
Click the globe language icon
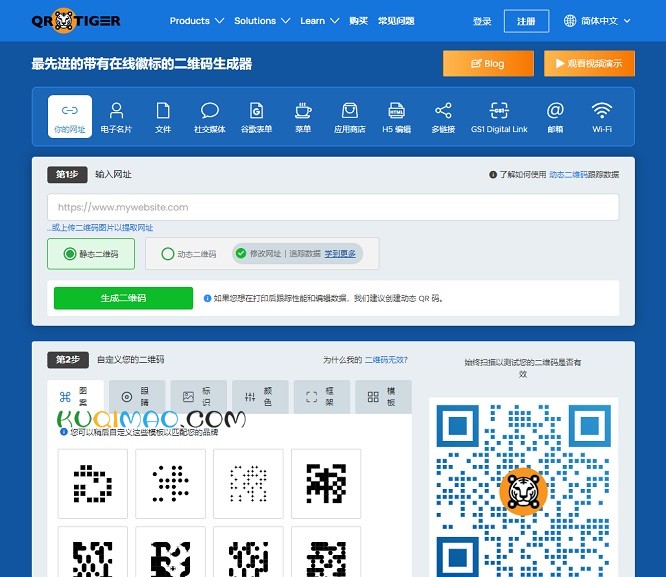tap(570, 20)
